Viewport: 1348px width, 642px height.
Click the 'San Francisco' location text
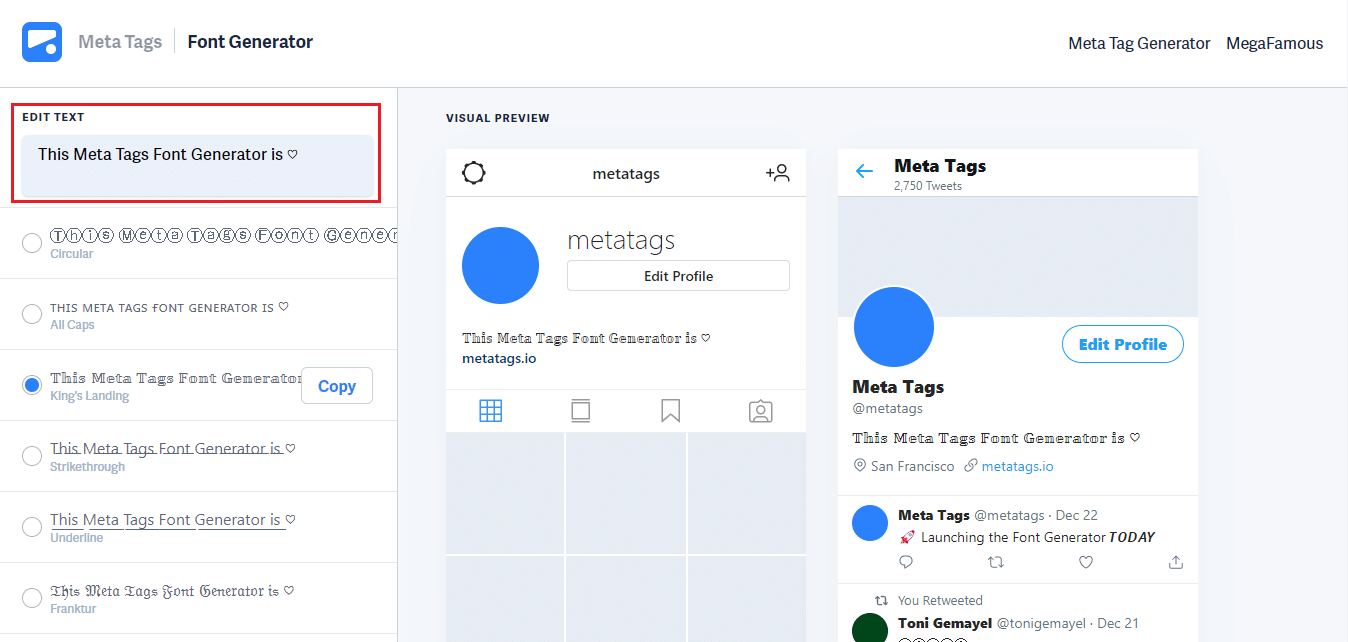pyautogui.click(x=912, y=466)
